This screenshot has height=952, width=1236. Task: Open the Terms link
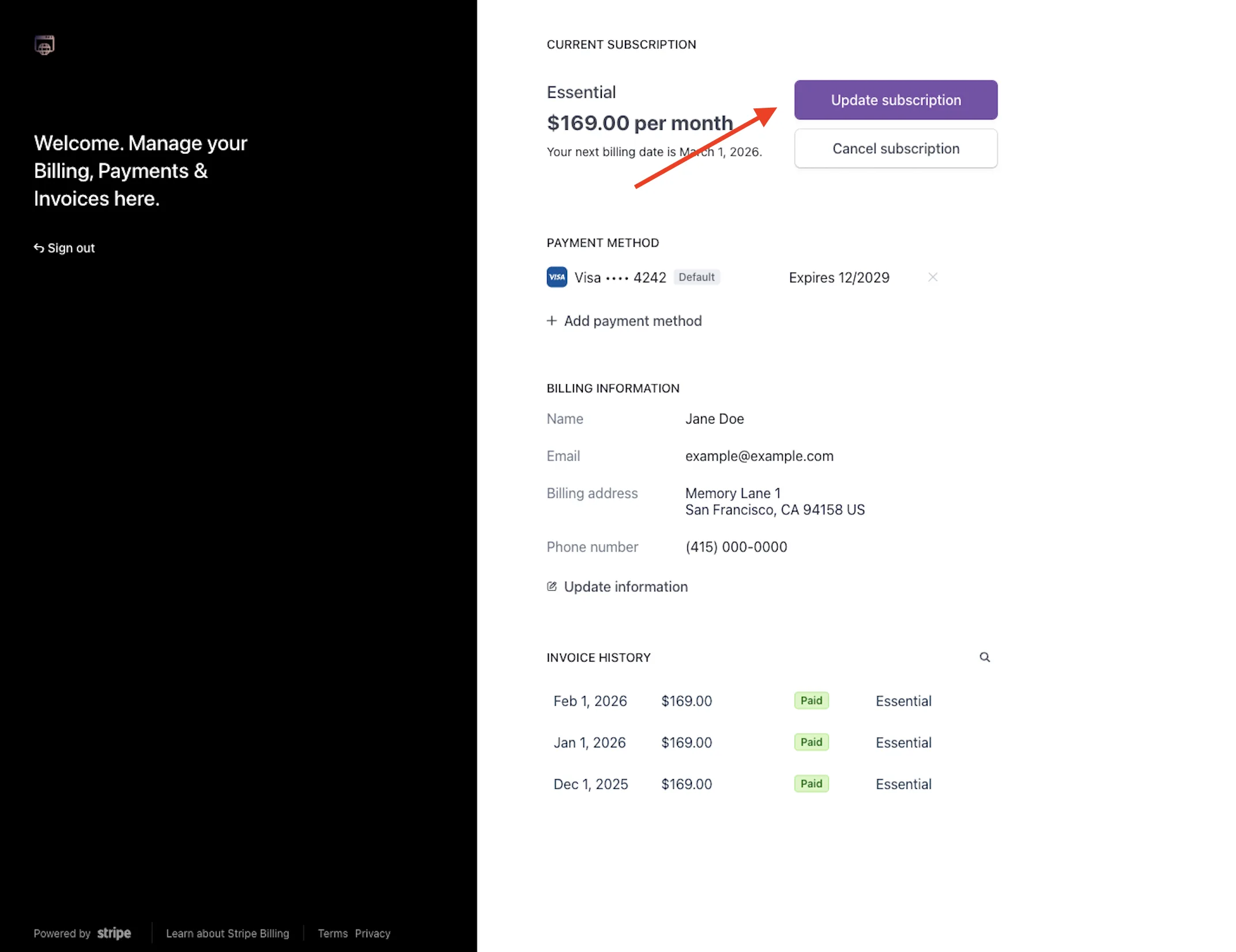pyautogui.click(x=333, y=933)
